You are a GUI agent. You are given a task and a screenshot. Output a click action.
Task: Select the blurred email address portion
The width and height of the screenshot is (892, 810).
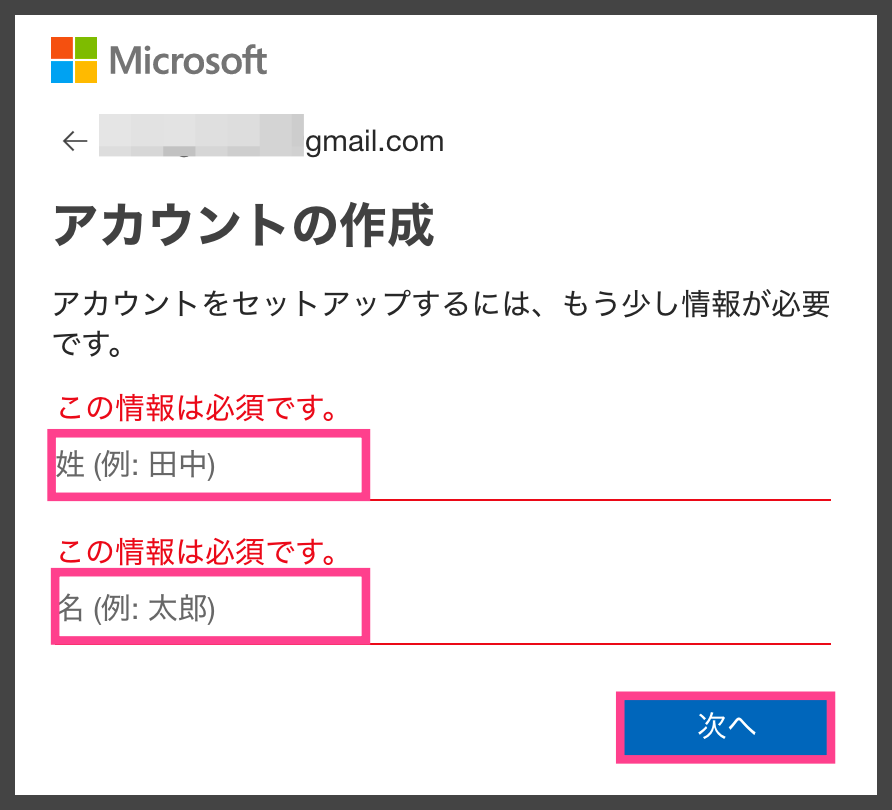pyautogui.click(x=201, y=135)
